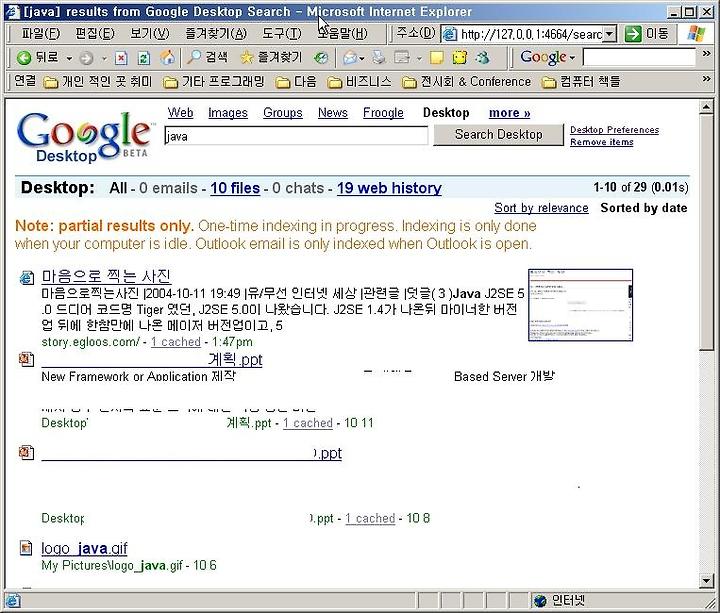Switch to the Froogle search link
The height and width of the screenshot is (613, 720).
pos(383,112)
